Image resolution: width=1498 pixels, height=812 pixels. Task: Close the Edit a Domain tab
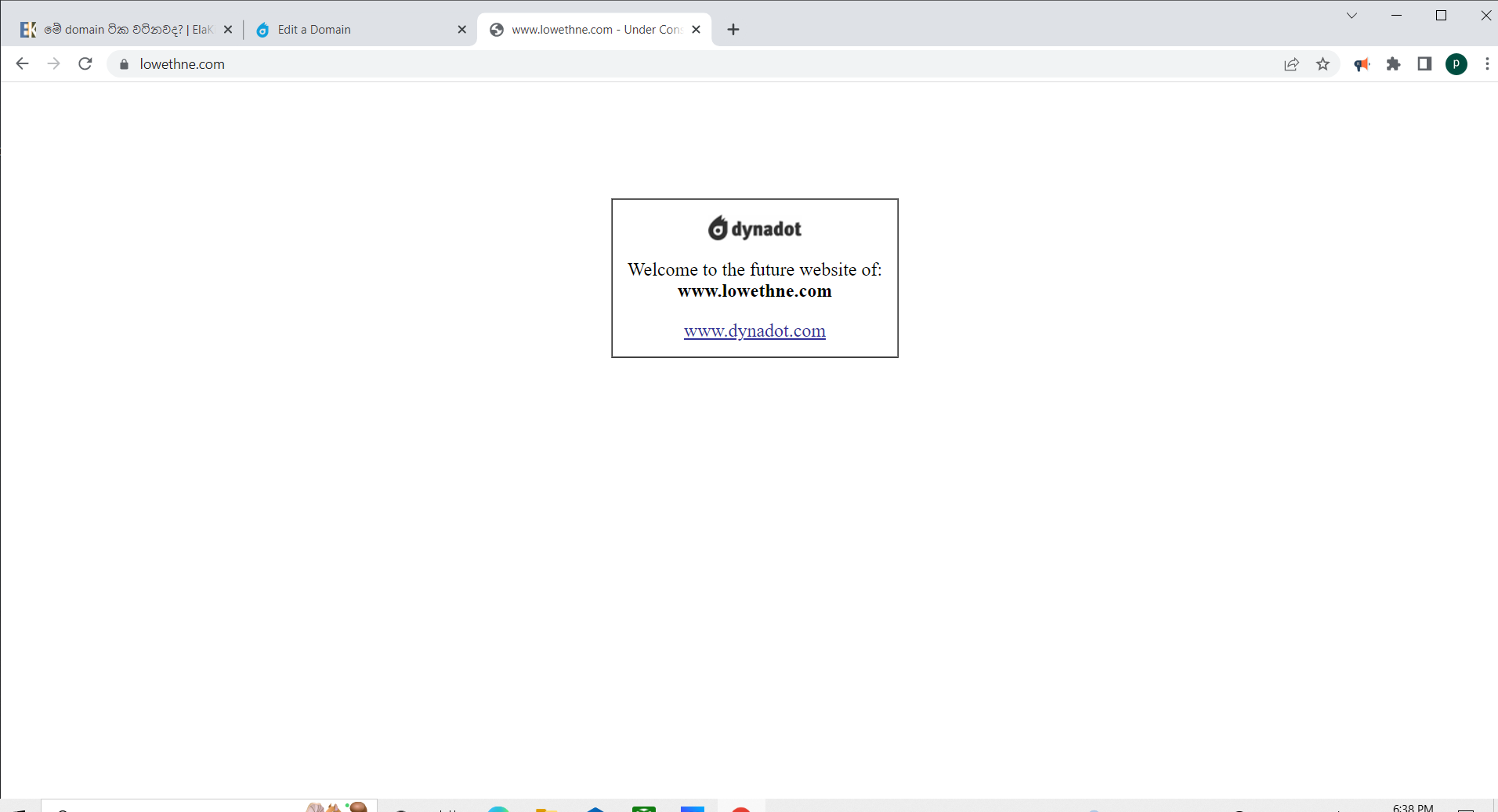[461, 30]
